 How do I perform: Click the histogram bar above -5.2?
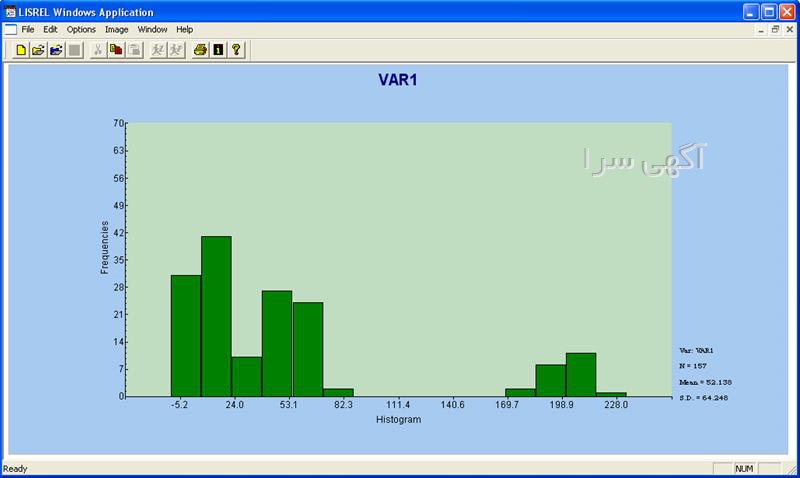pos(186,336)
